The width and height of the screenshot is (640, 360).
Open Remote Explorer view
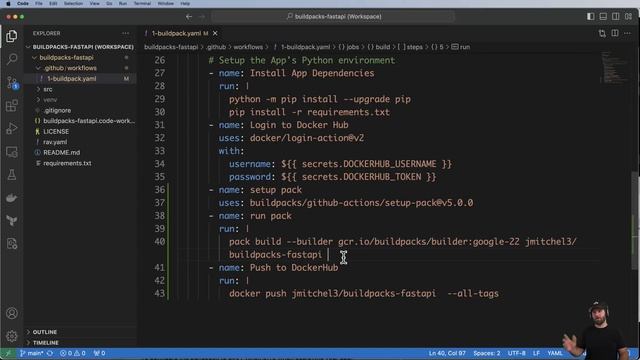click(12, 152)
